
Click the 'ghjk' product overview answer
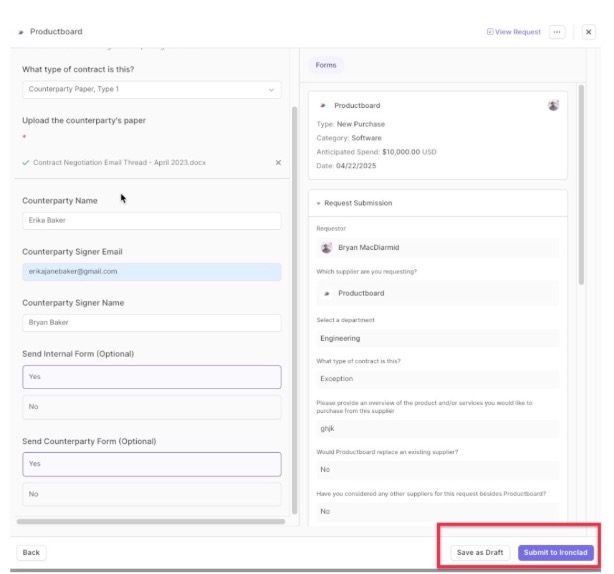[x=327, y=429]
